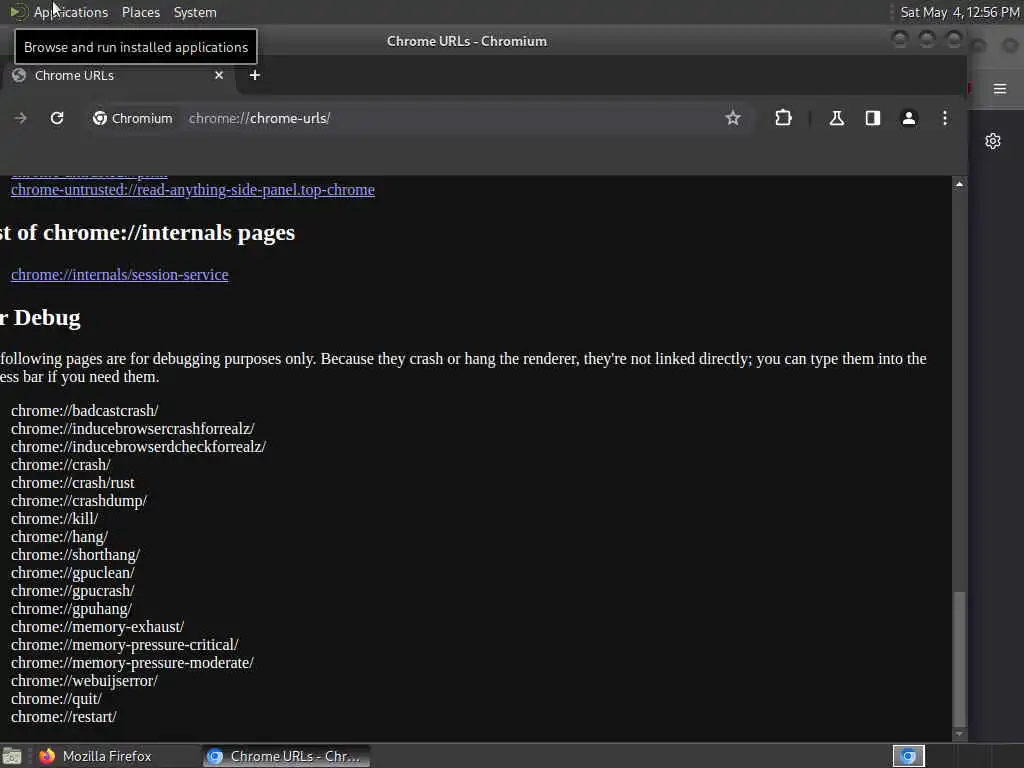The image size is (1024, 768).
Task: Select Chrome URLs taskbar window button
Action: (286, 756)
